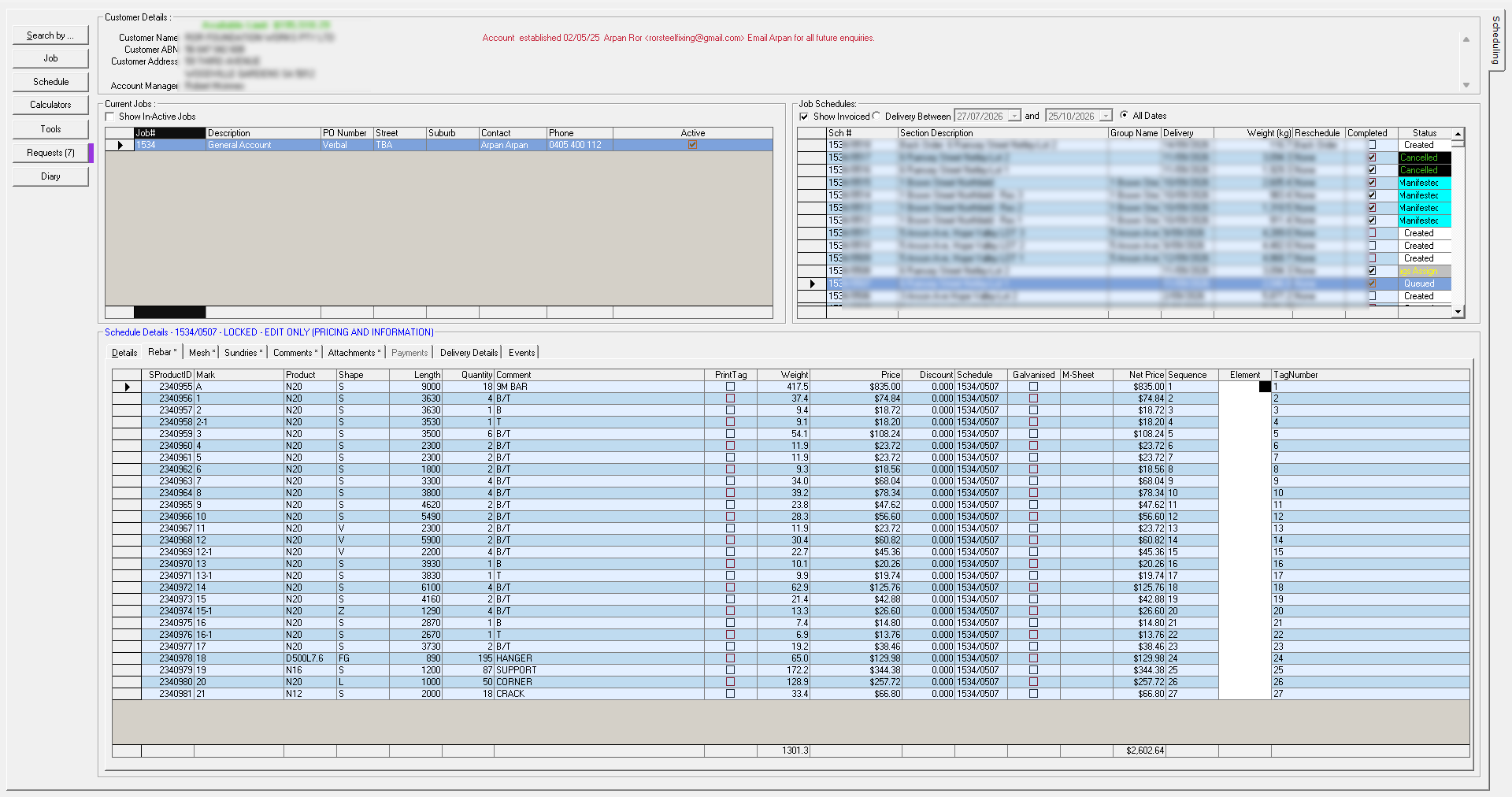Click the current-row arrow in Job Schedules grid
The image size is (1512, 797).
(812, 284)
